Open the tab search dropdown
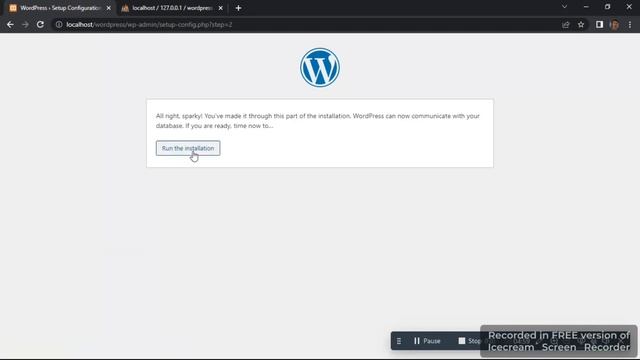The height and width of the screenshot is (360, 640). (564, 7)
